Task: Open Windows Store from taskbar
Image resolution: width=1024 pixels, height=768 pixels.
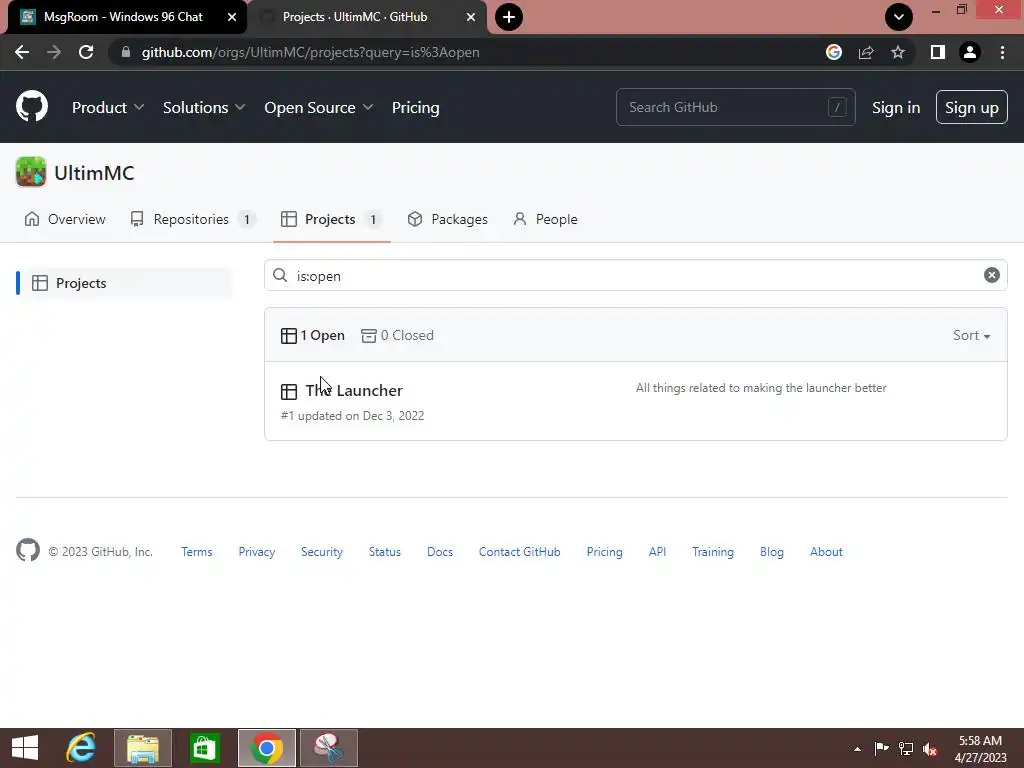Action: (x=204, y=748)
